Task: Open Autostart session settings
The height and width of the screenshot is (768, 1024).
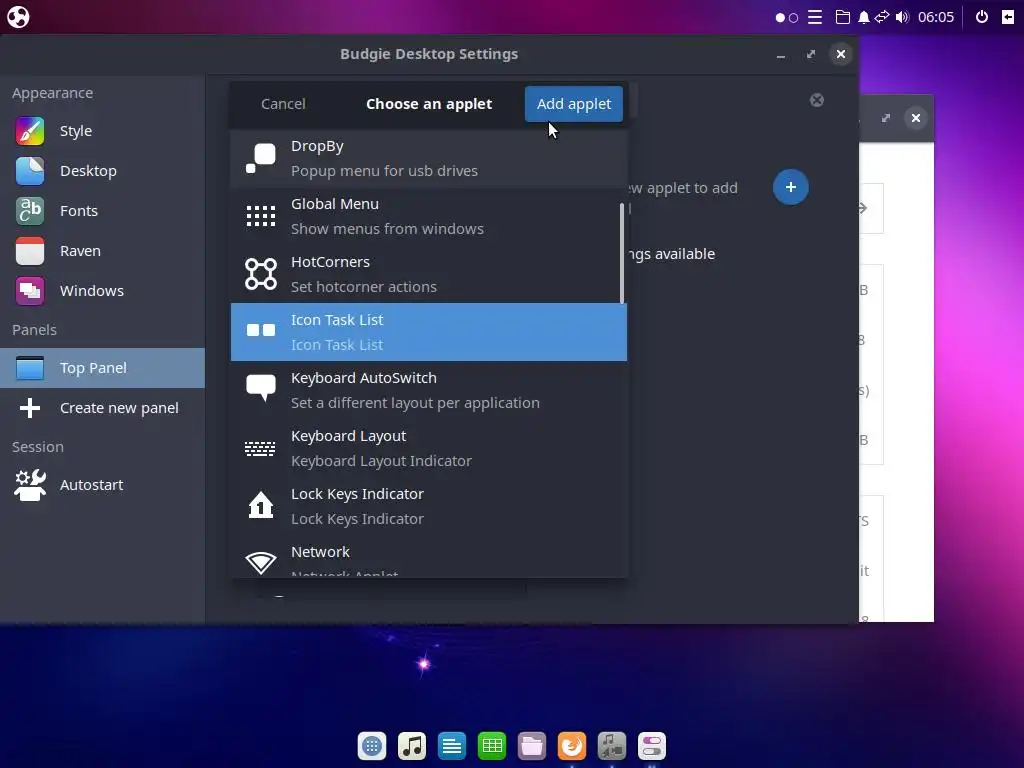Action: [x=103, y=485]
